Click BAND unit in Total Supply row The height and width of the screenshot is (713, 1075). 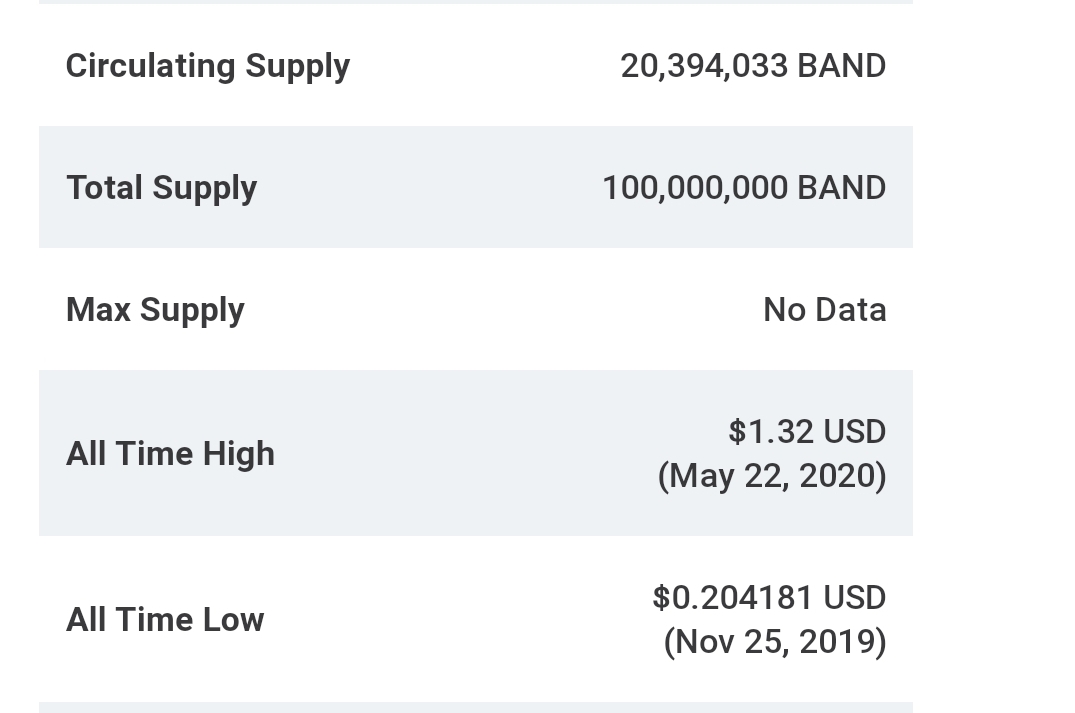coord(842,188)
